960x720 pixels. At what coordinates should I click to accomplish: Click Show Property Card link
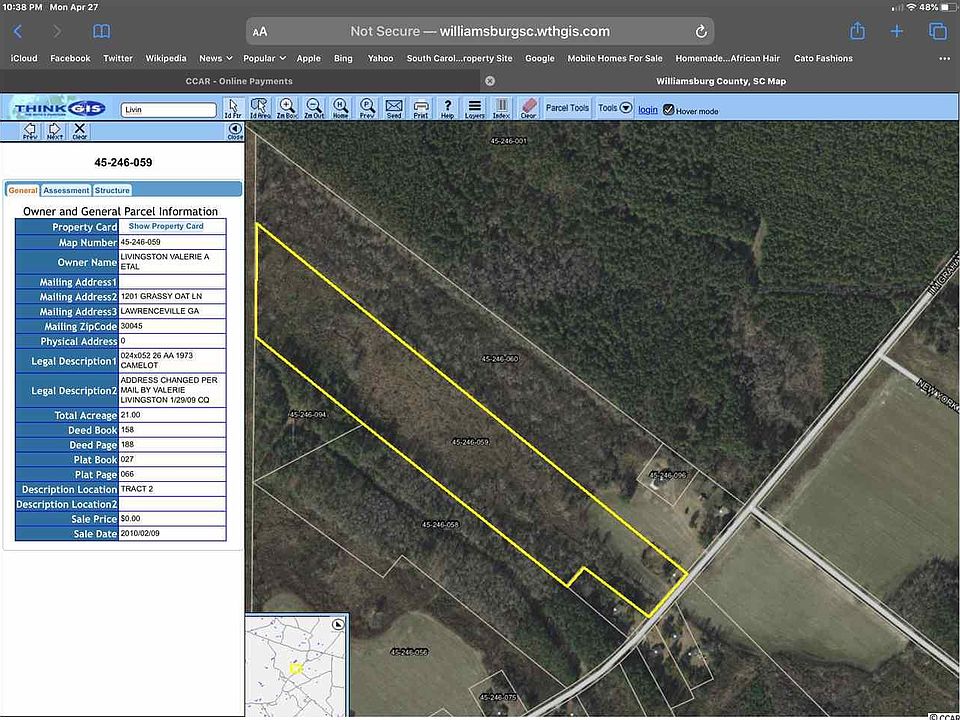(x=166, y=227)
